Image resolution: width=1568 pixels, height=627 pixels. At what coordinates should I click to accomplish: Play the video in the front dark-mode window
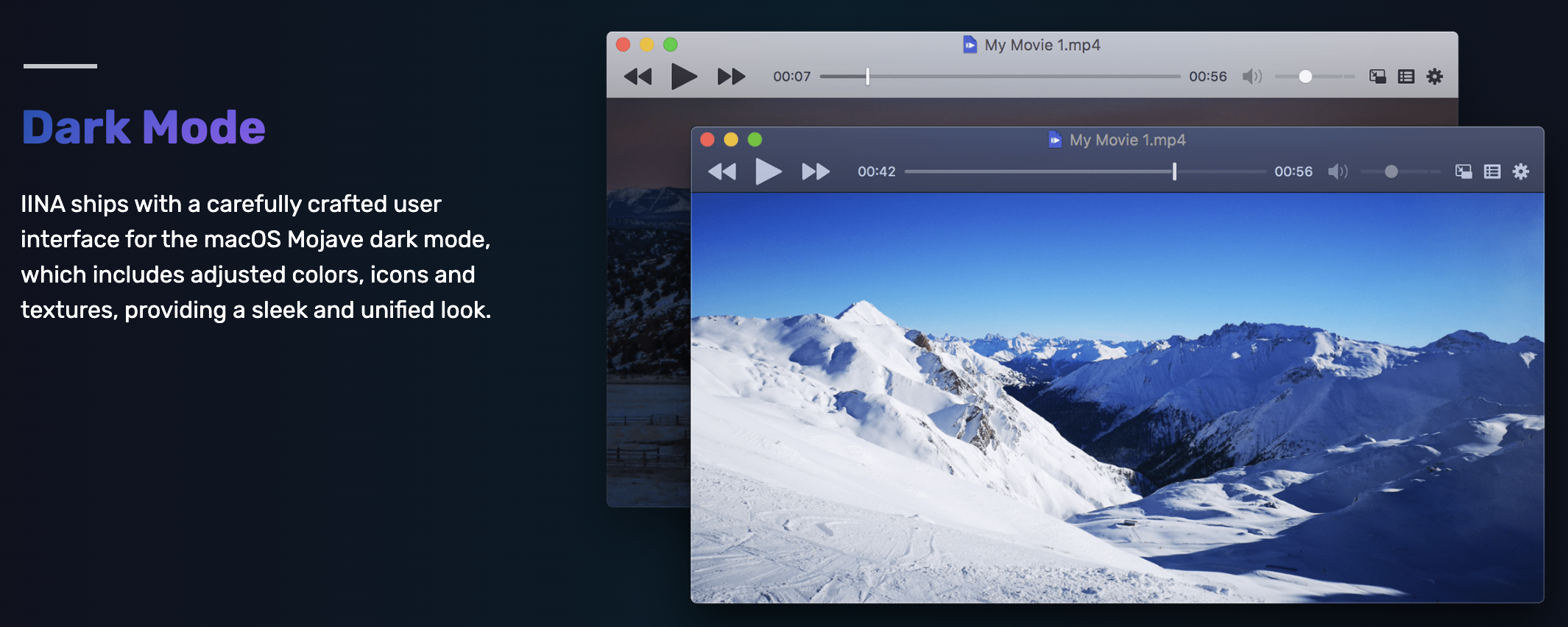coord(769,171)
